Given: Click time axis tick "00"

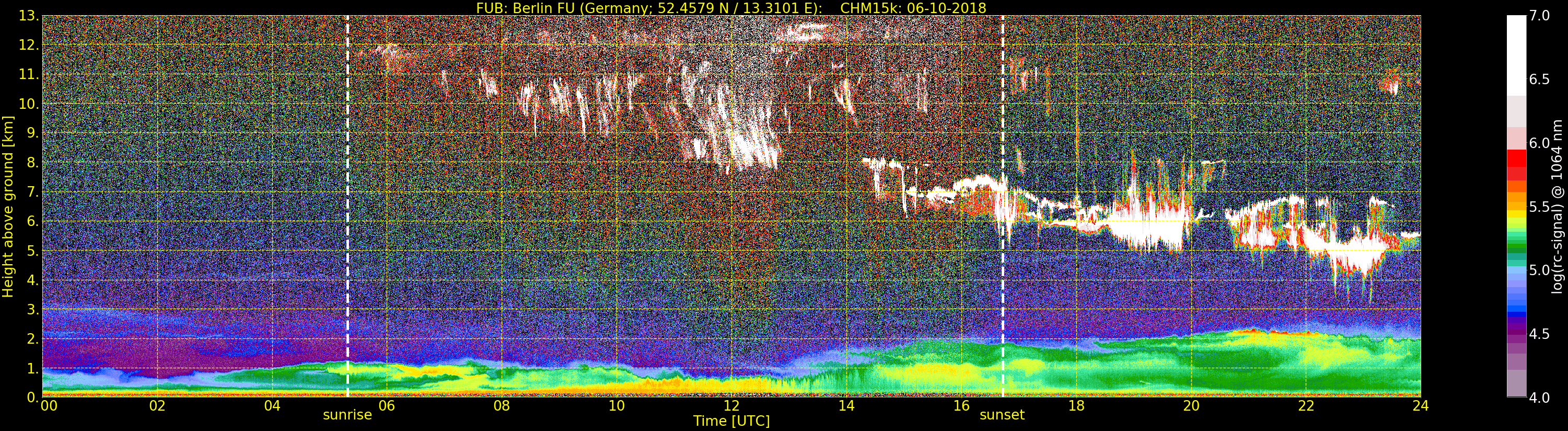Looking at the screenshot, I should [49, 405].
